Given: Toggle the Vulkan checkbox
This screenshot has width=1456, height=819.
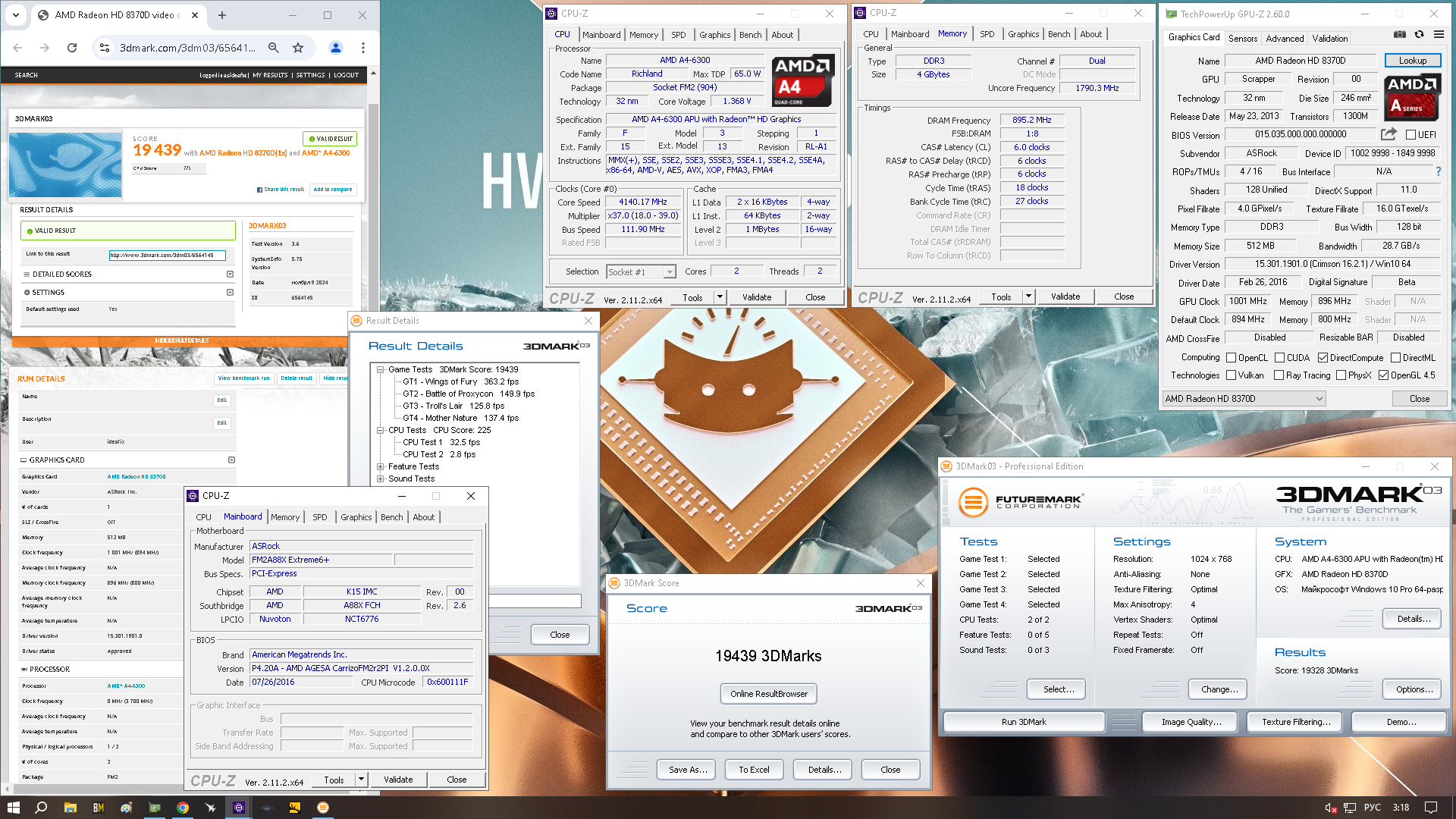Looking at the screenshot, I should click(x=1232, y=375).
